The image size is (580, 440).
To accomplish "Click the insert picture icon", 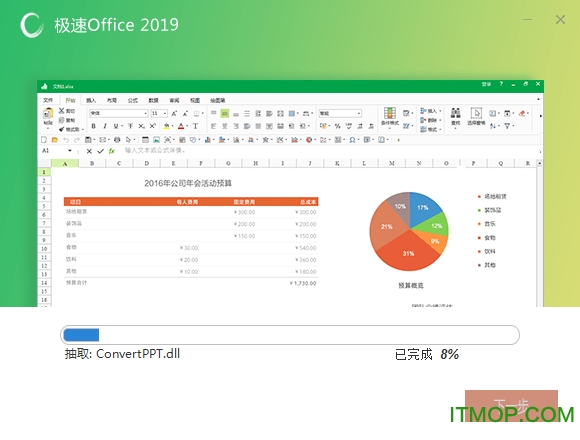I will 156,139.
